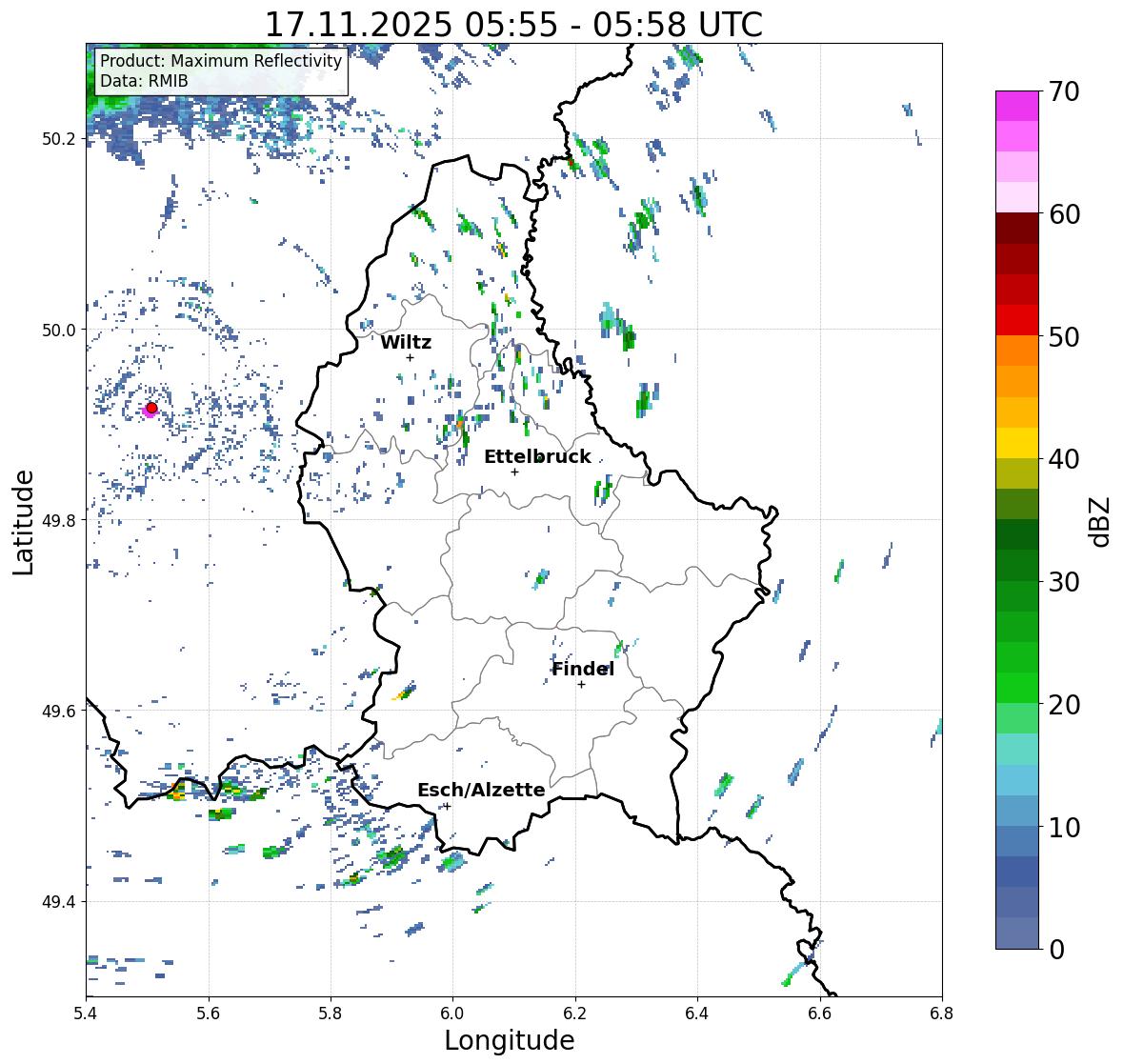Image resolution: width=1123 pixels, height=1064 pixels.
Task: Click the 60 tick on the colorbar
Action: pos(1064,214)
